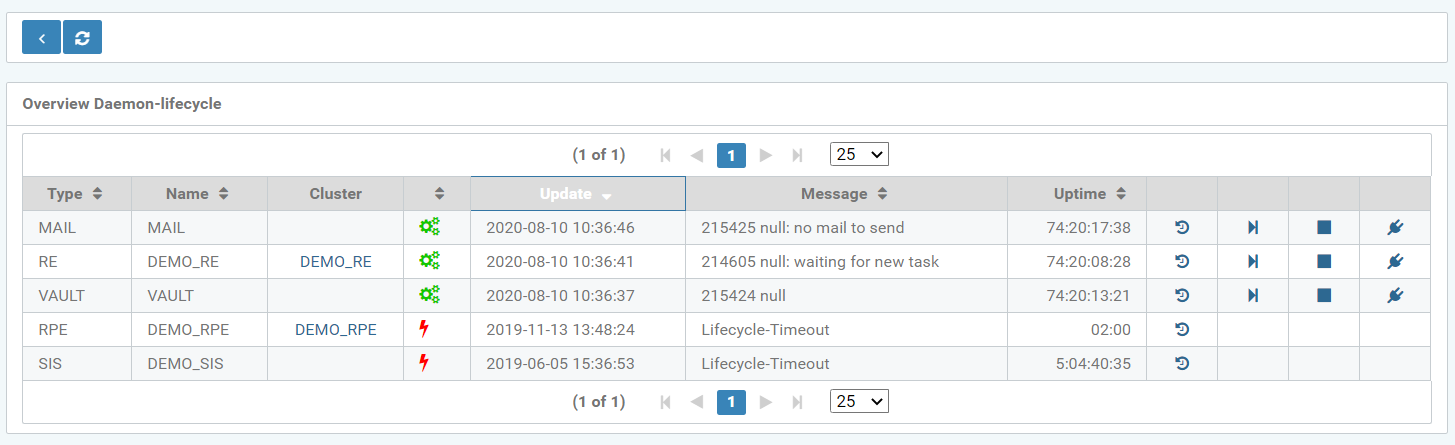
Task: Restart the DEMO_SIS daemon
Action: [x=1181, y=364]
